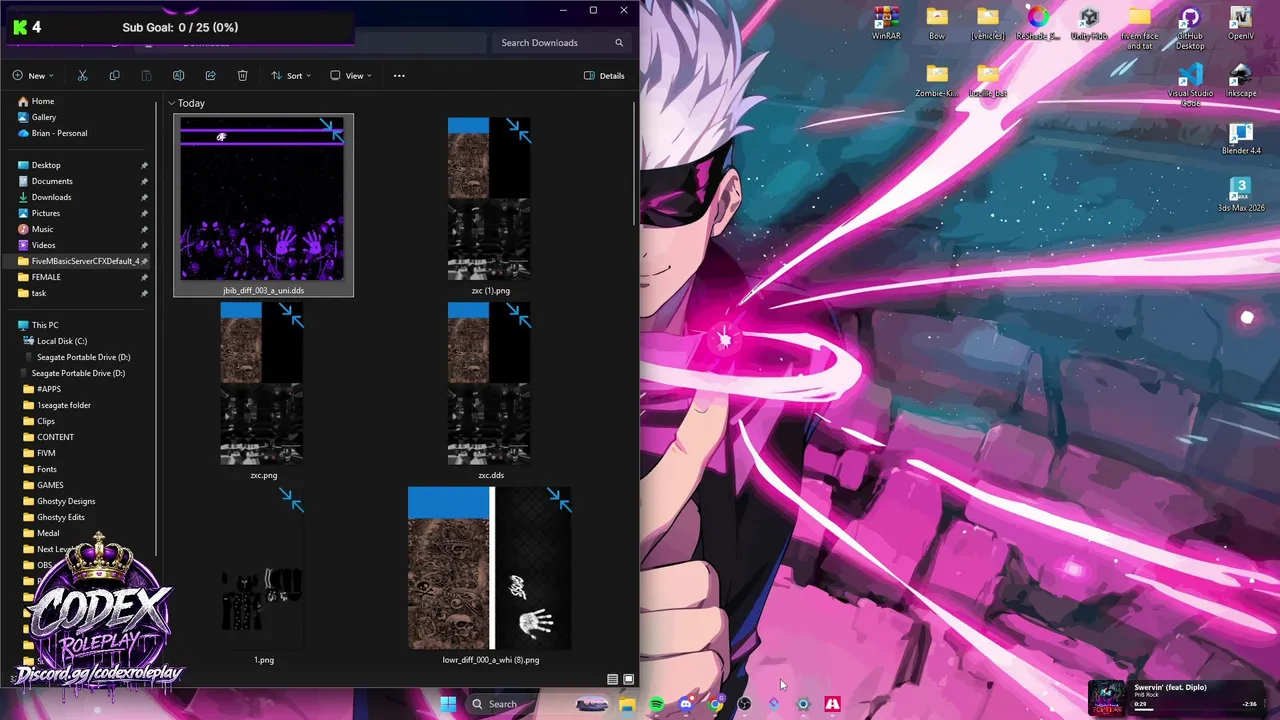The width and height of the screenshot is (1280, 720).
Task: Select the fivem face and tat folder
Action: 1139,28
